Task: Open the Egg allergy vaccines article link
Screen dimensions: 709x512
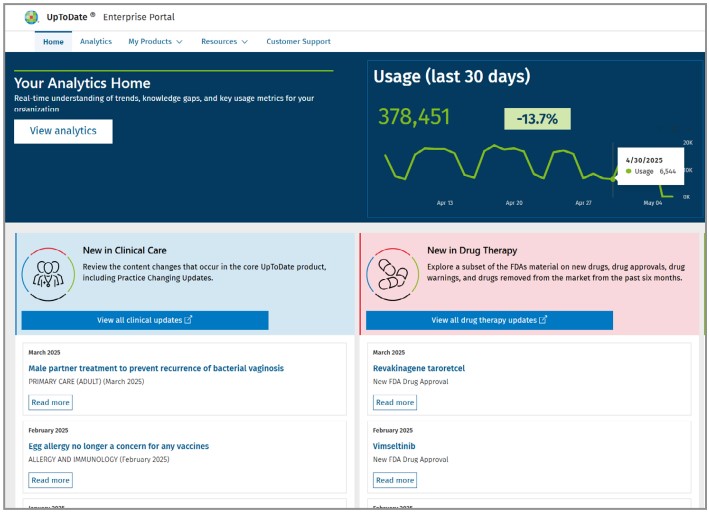Action: pyautogui.click(x=118, y=446)
